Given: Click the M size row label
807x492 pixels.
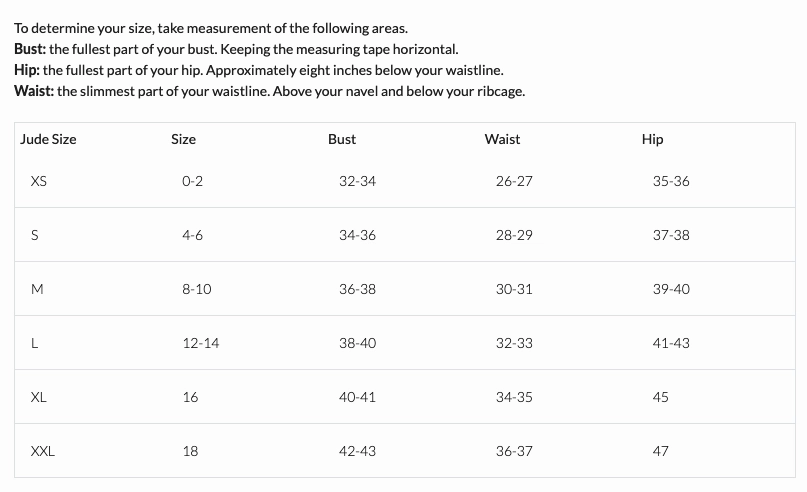Looking at the screenshot, I should pyautogui.click(x=37, y=289).
